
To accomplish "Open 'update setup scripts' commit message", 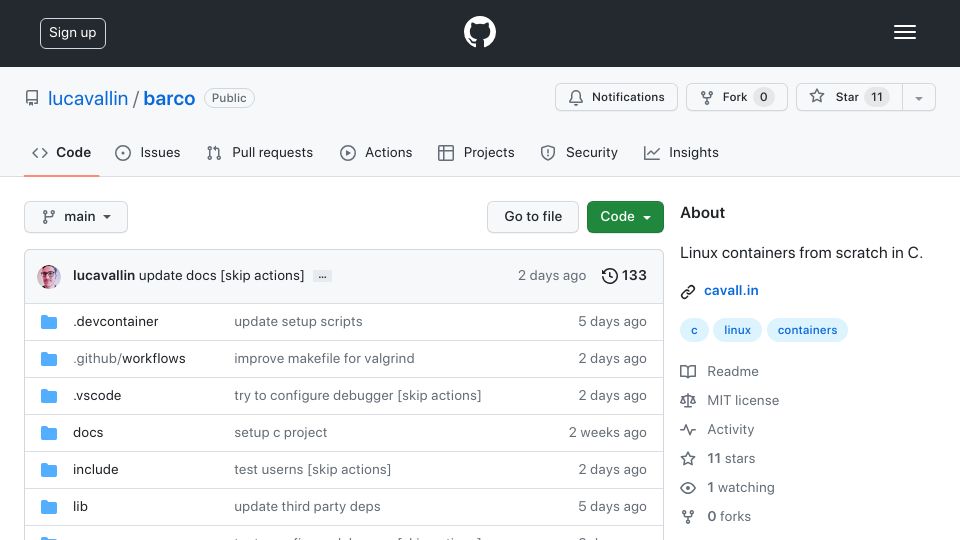I will point(298,321).
